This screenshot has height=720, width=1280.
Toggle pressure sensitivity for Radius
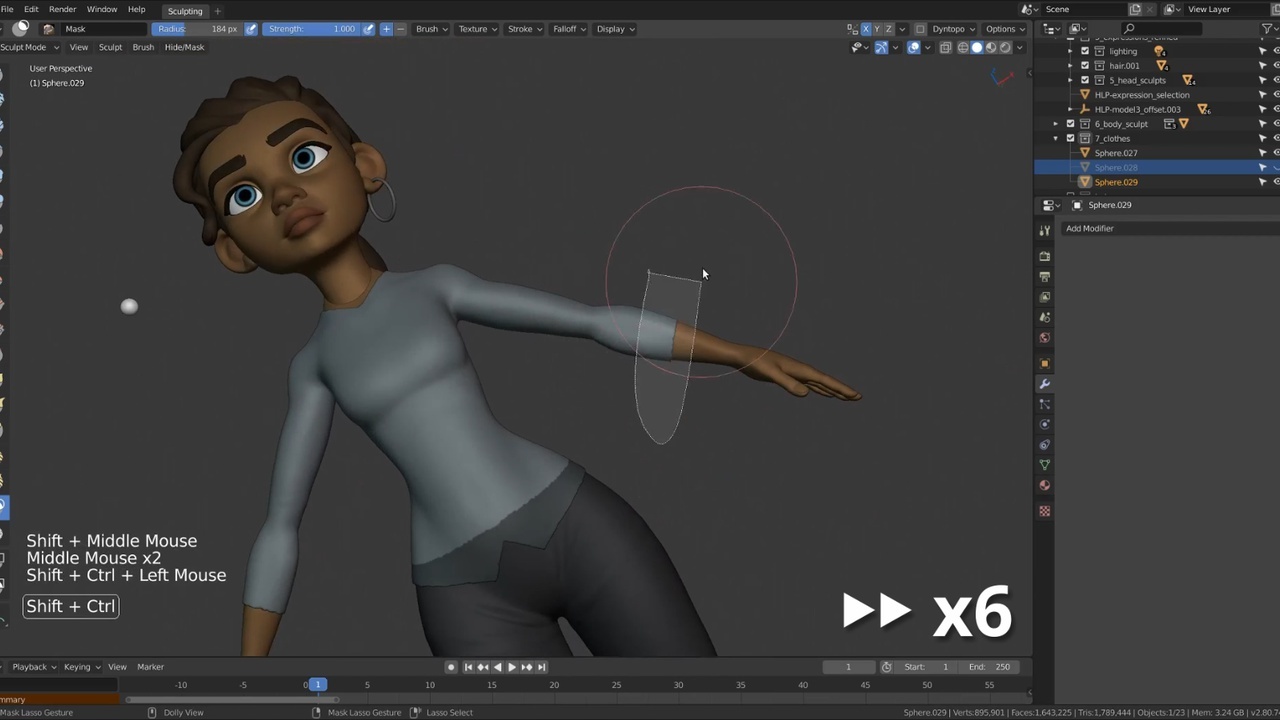coord(251,29)
